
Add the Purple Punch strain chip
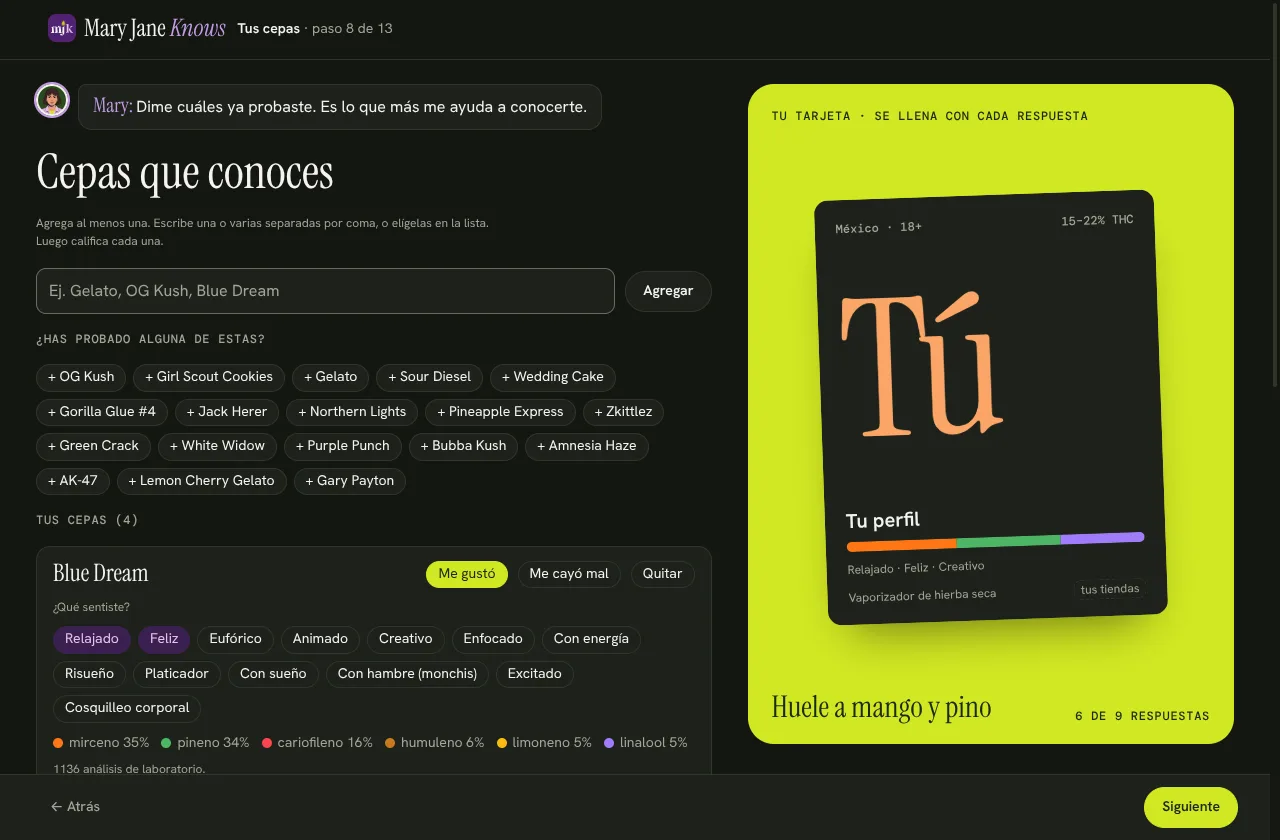point(343,446)
